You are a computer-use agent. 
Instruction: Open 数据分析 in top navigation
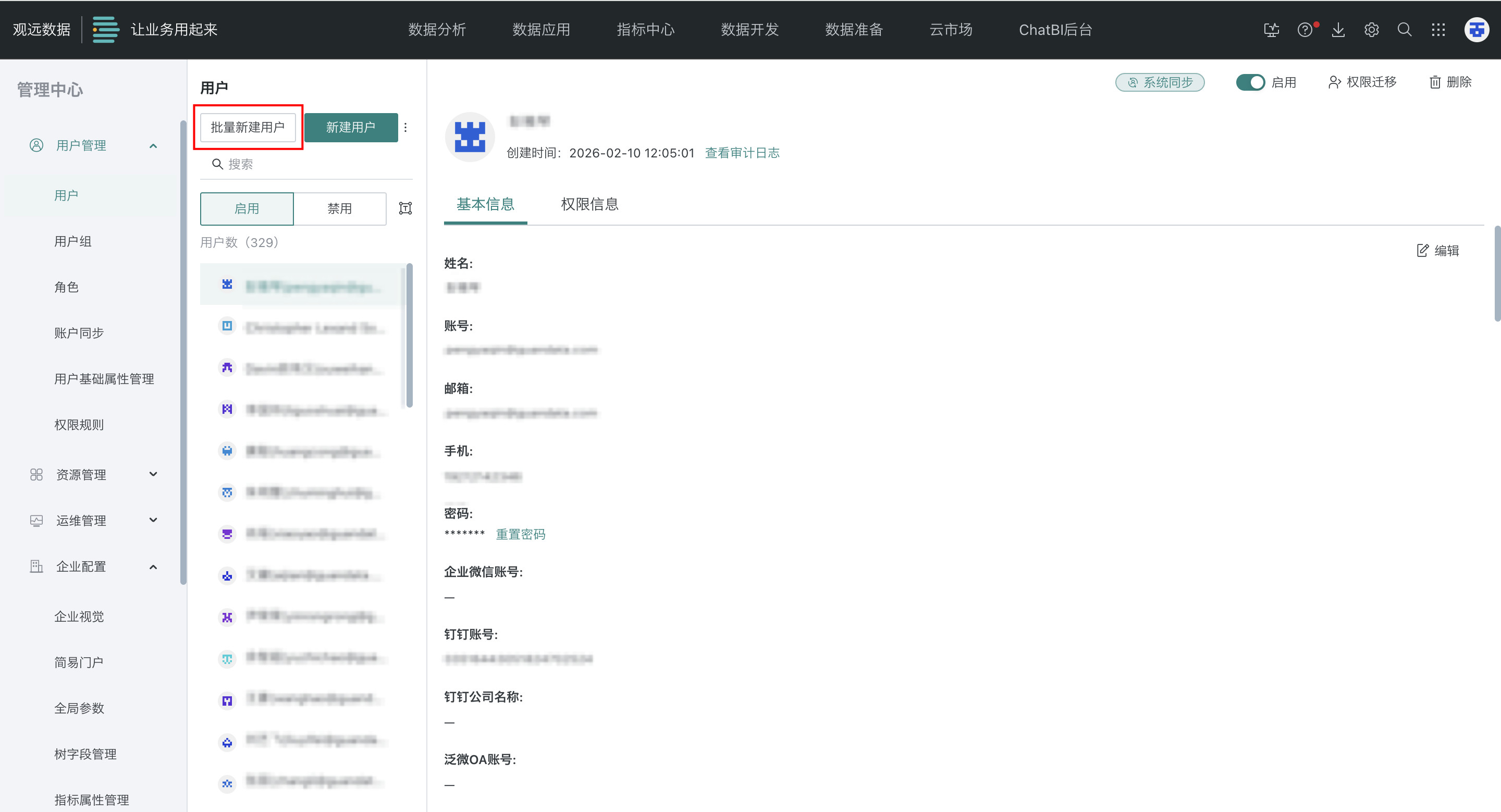tap(437, 30)
